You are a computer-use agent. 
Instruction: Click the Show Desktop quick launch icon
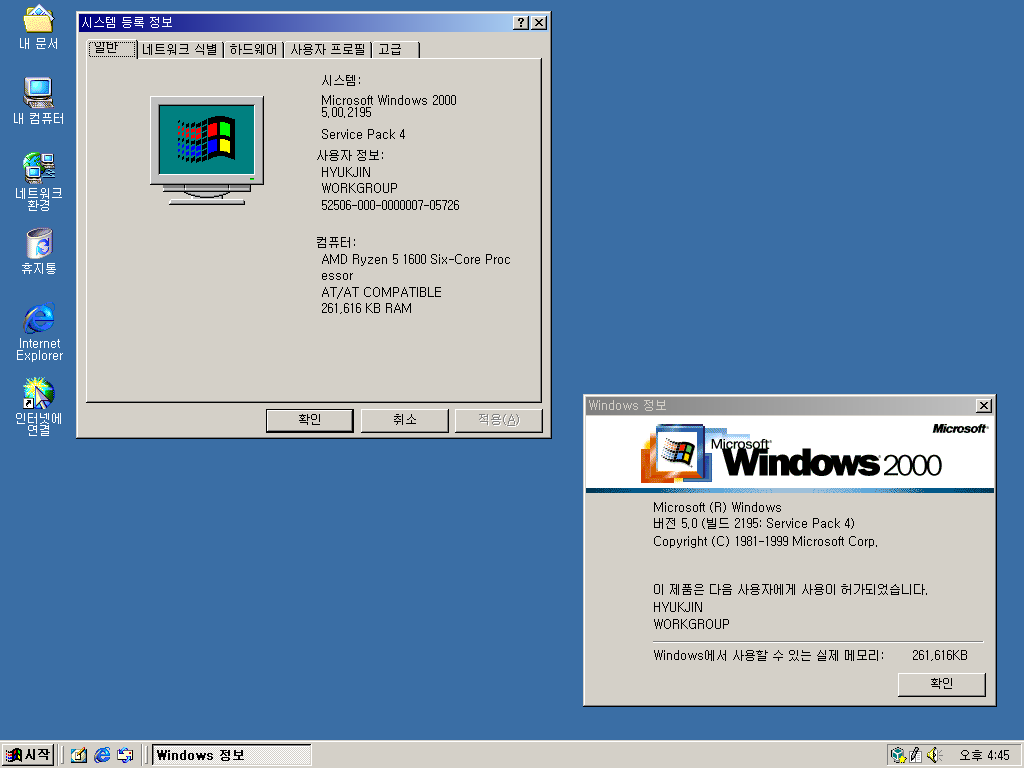tap(79, 755)
